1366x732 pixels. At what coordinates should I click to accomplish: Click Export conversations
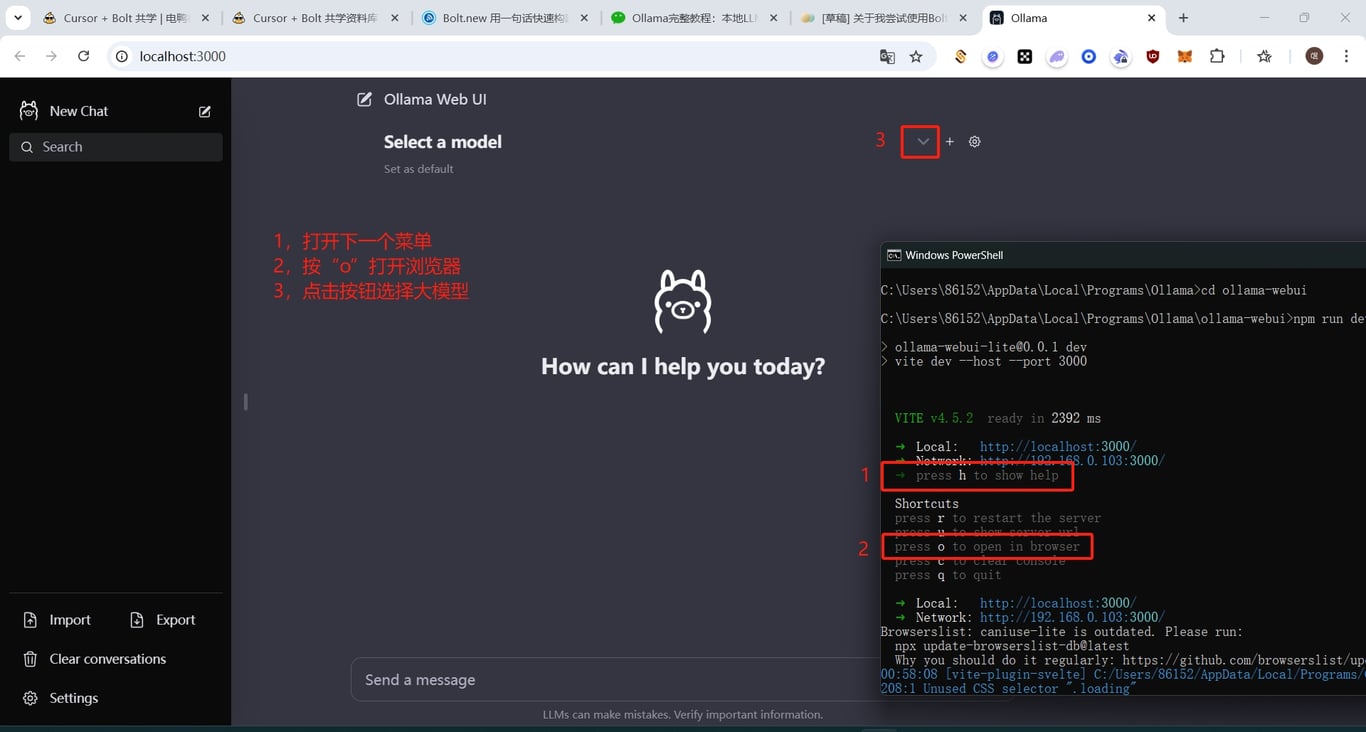click(x=163, y=620)
